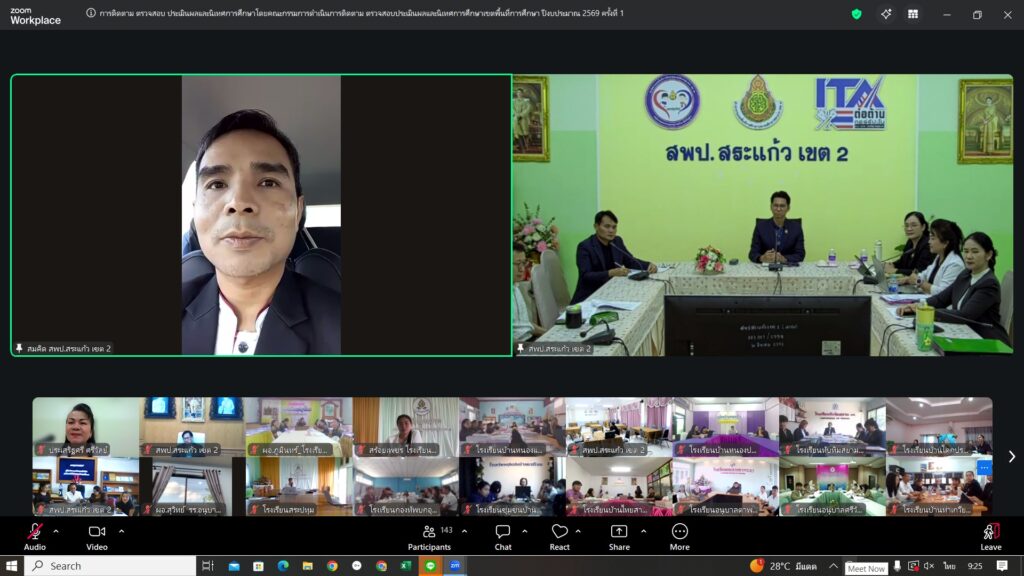Click the React heart icon
The width and height of the screenshot is (1024, 576).
pyautogui.click(x=560, y=532)
